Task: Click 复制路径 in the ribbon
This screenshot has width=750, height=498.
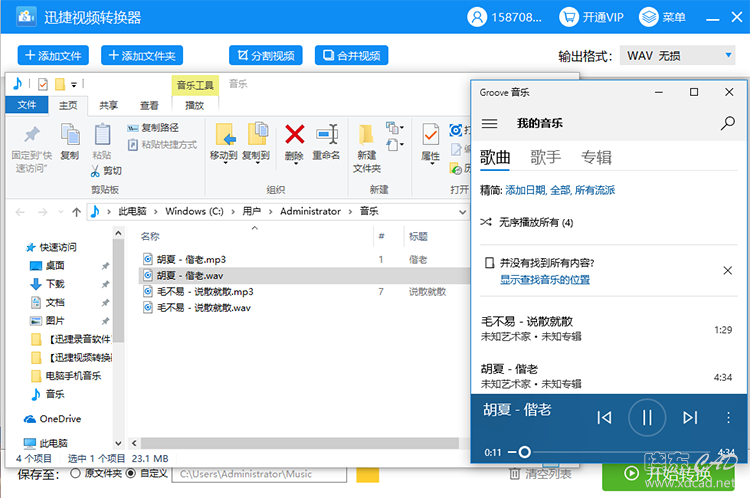Action: pyautogui.click(x=153, y=128)
